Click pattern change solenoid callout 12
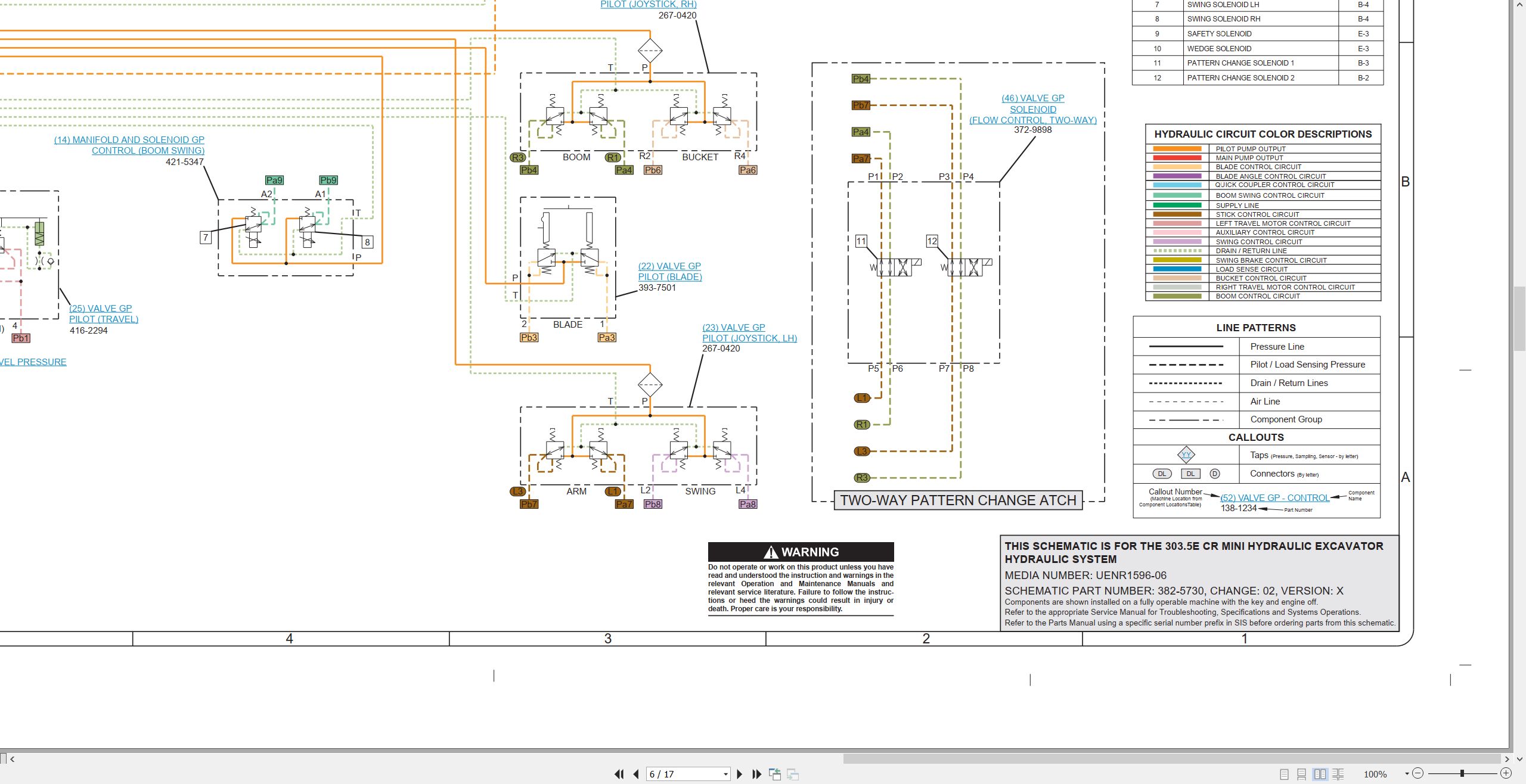 coord(932,241)
